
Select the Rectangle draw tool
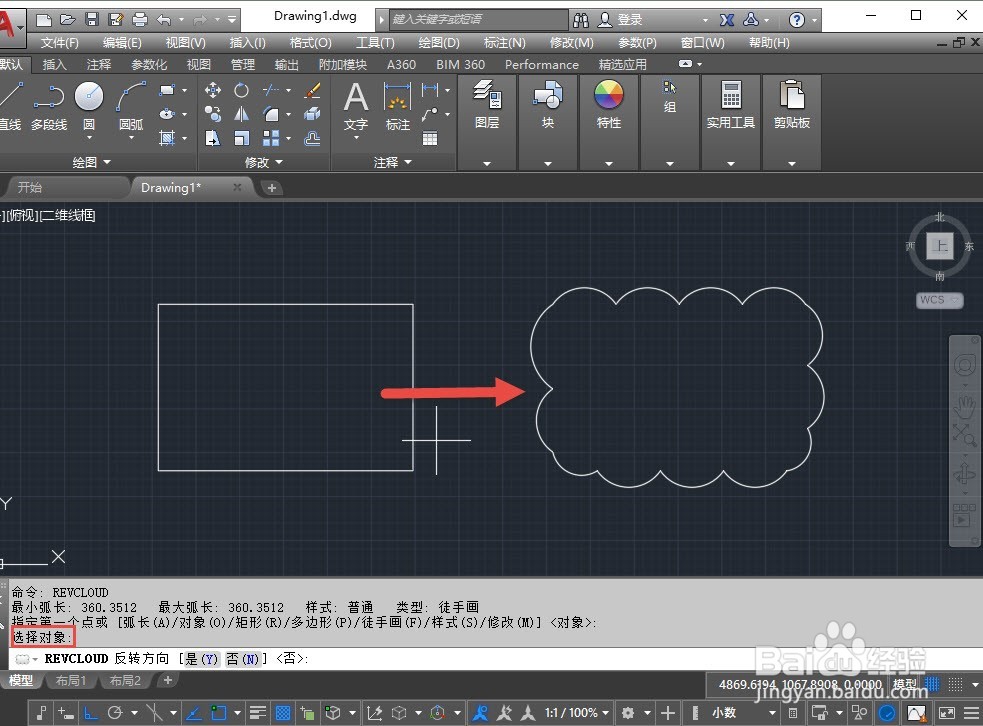167,90
